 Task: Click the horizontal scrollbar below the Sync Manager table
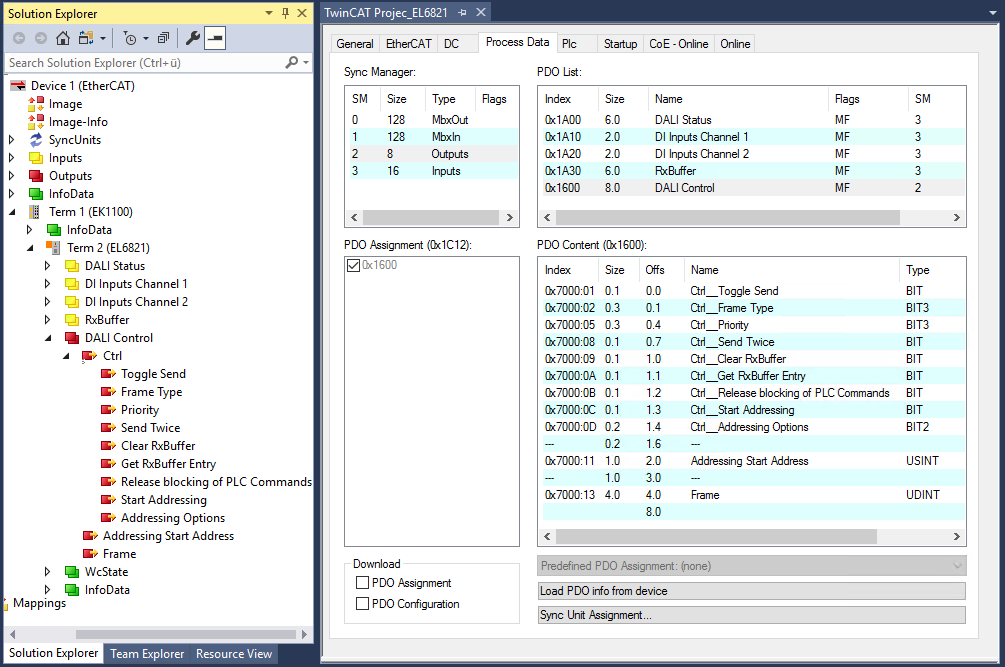[430, 216]
